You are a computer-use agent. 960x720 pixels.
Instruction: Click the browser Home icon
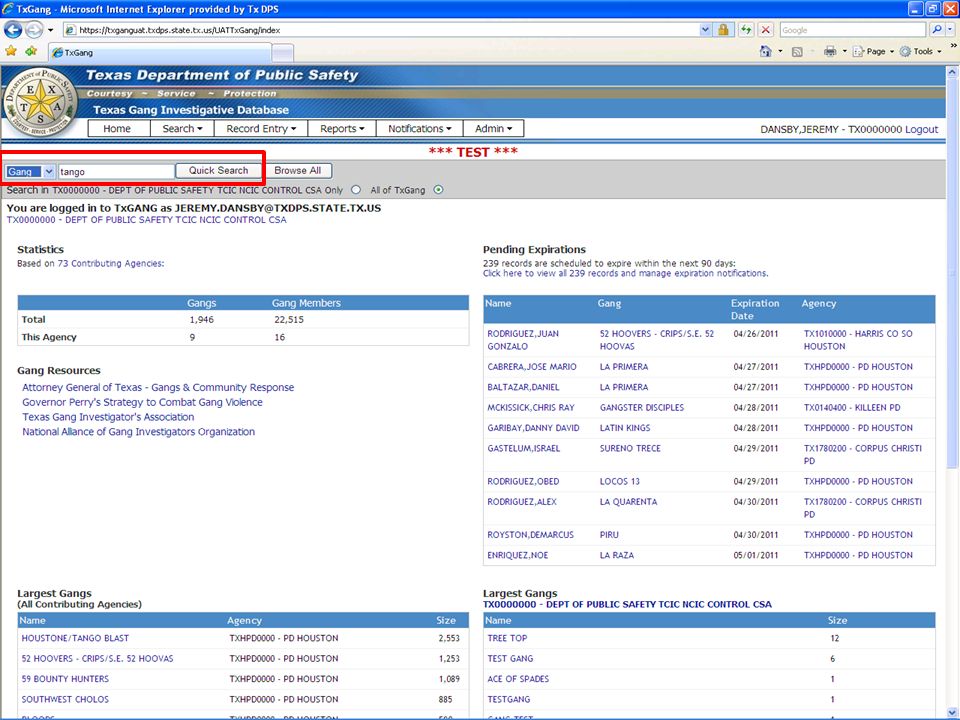tap(765, 51)
